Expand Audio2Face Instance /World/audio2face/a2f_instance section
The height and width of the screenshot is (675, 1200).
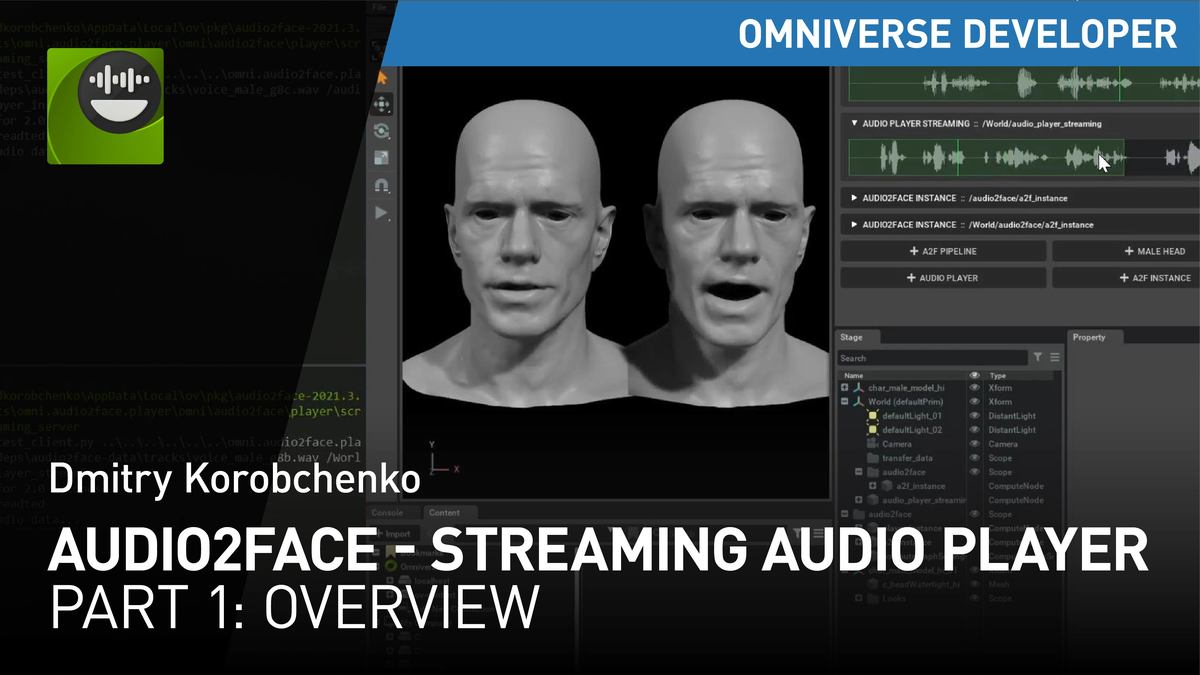[854, 225]
